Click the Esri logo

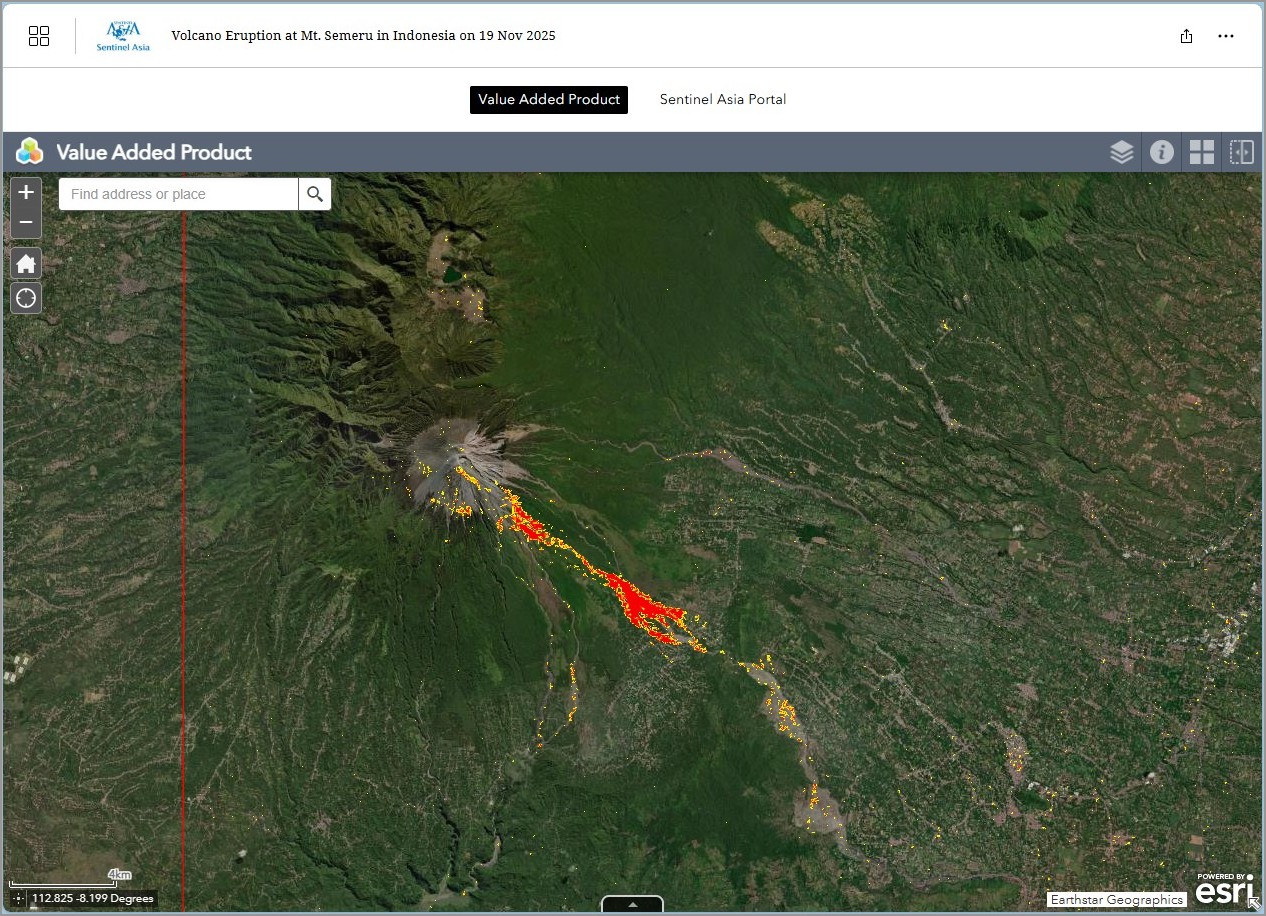[x=1222, y=889]
